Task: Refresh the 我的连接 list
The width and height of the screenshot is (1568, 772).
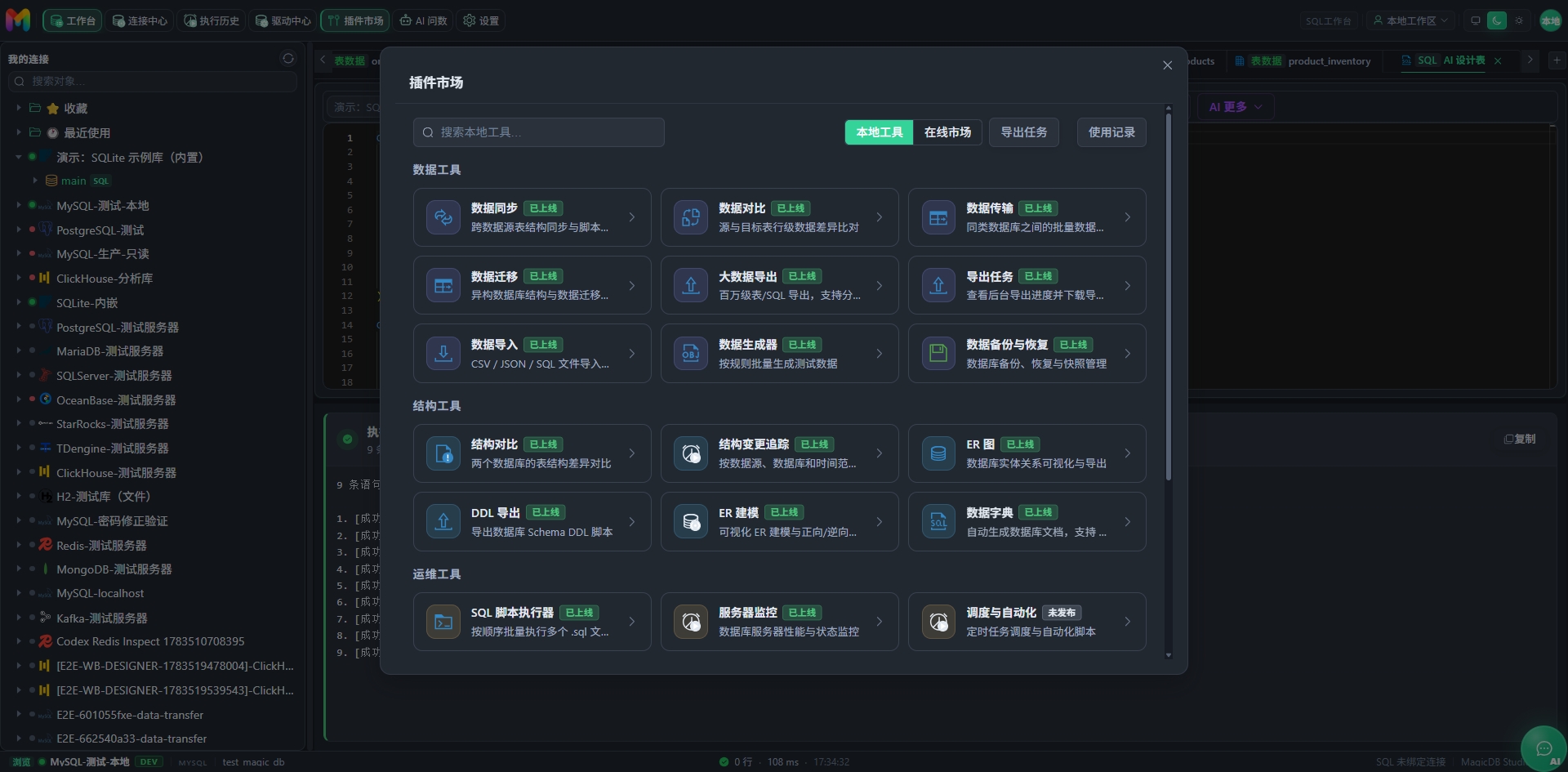Action: point(287,59)
